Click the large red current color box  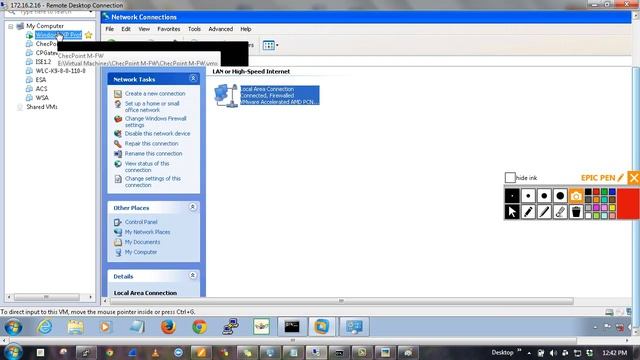(628, 204)
